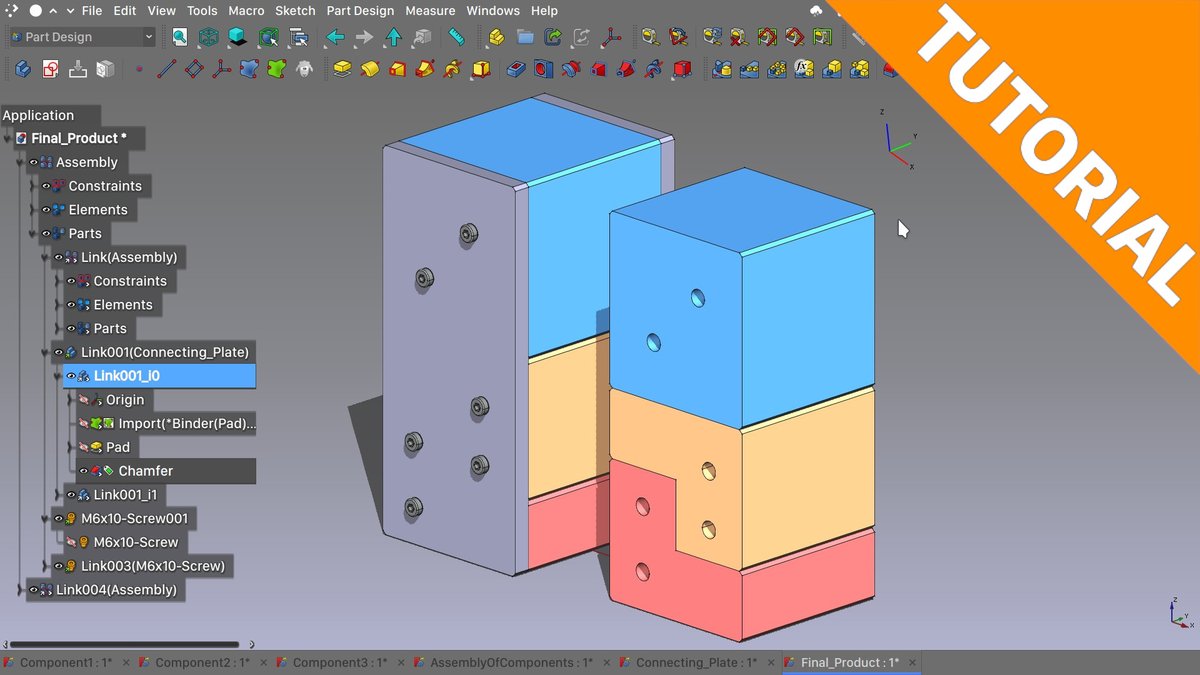Collapse the Final_Product document tree
This screenshot has height=675, width=1200.
pos(7,138)
